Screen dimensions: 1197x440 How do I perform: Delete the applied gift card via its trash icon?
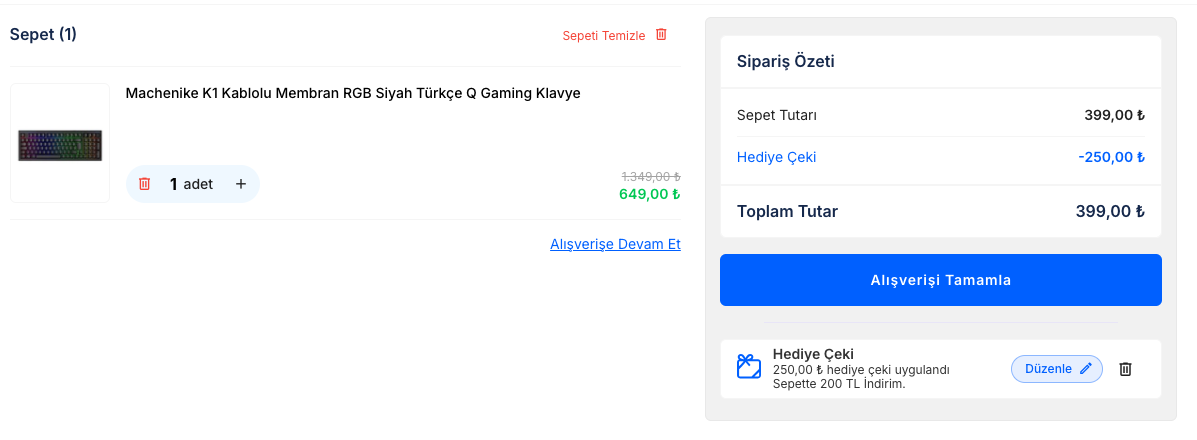point(1125,369)
